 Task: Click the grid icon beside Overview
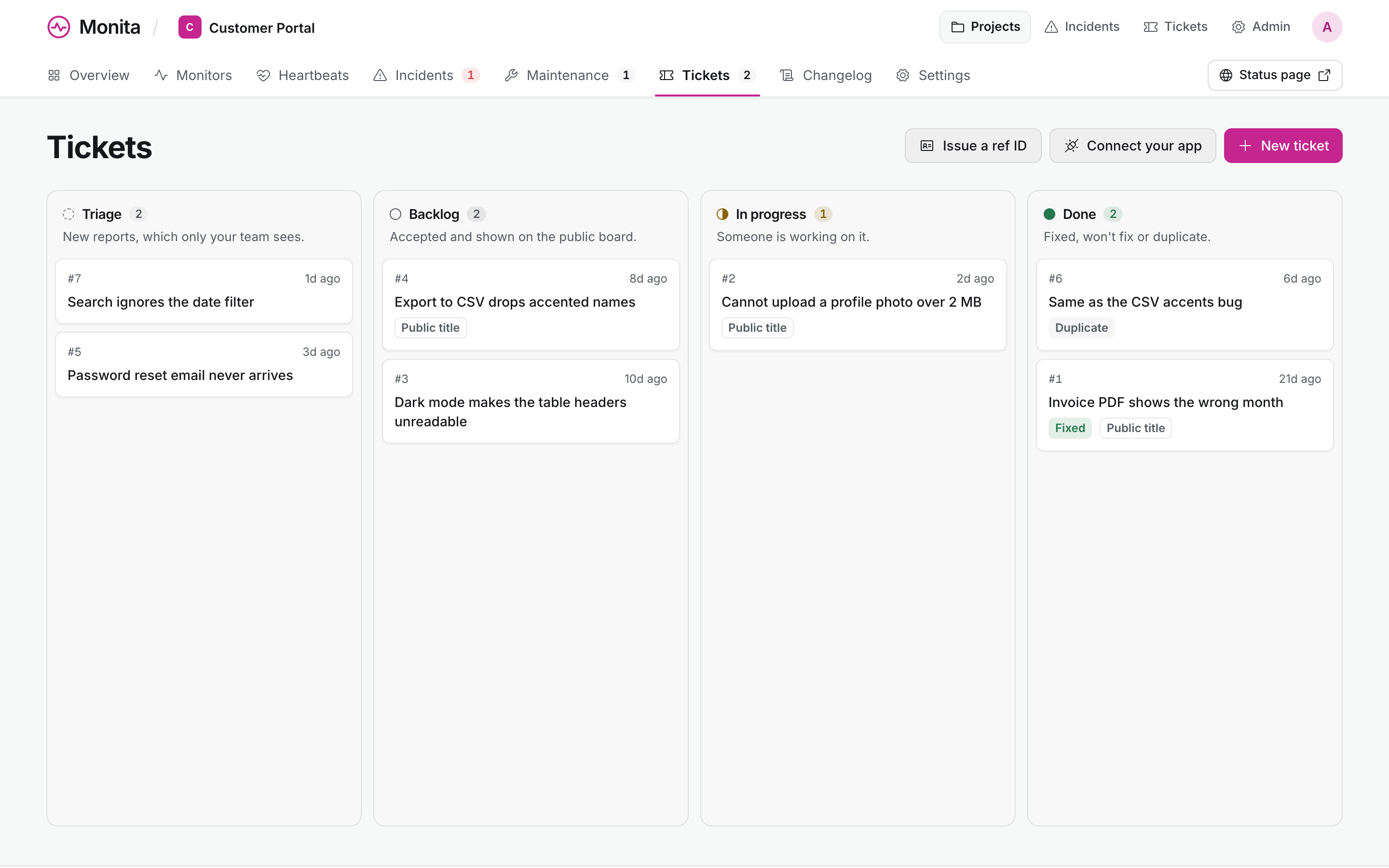pos(54,75)
